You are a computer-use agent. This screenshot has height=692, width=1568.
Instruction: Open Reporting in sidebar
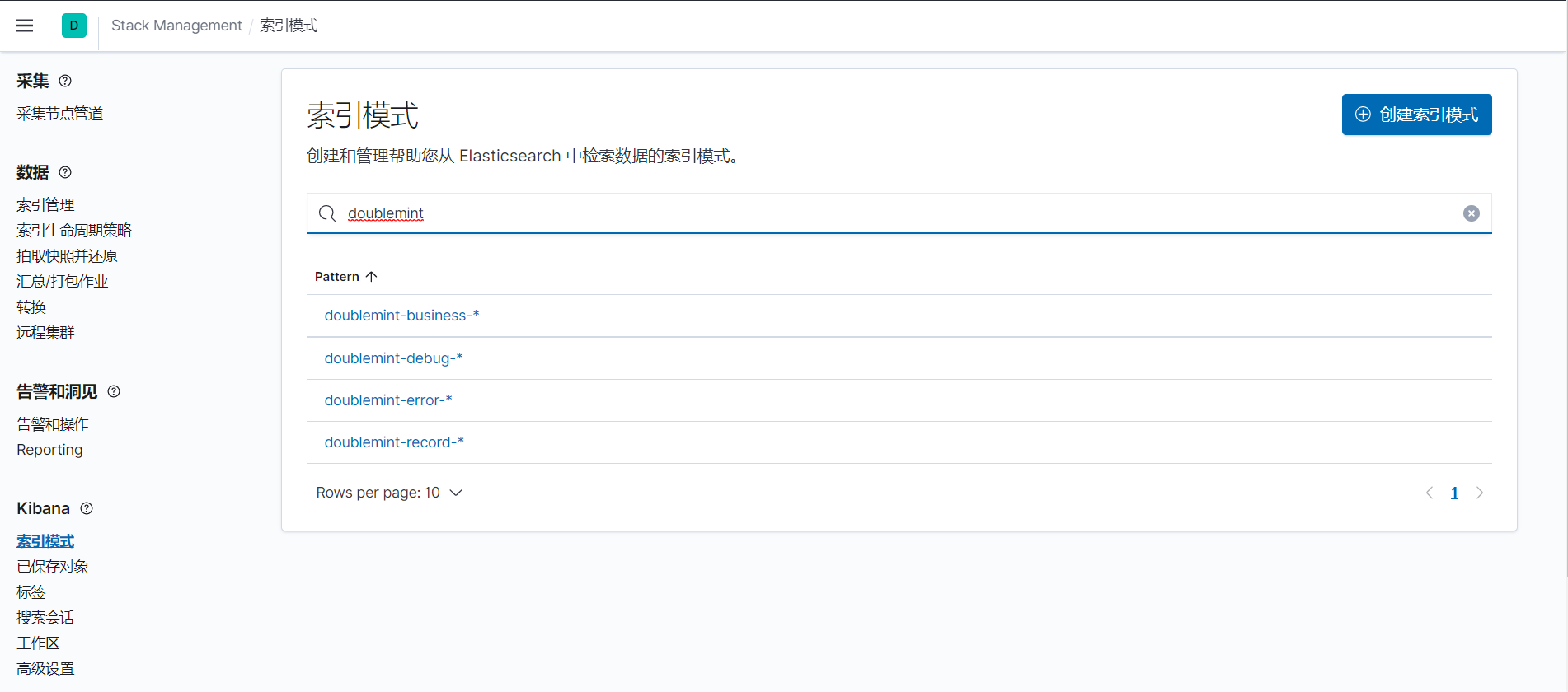[x=49, y=449]
